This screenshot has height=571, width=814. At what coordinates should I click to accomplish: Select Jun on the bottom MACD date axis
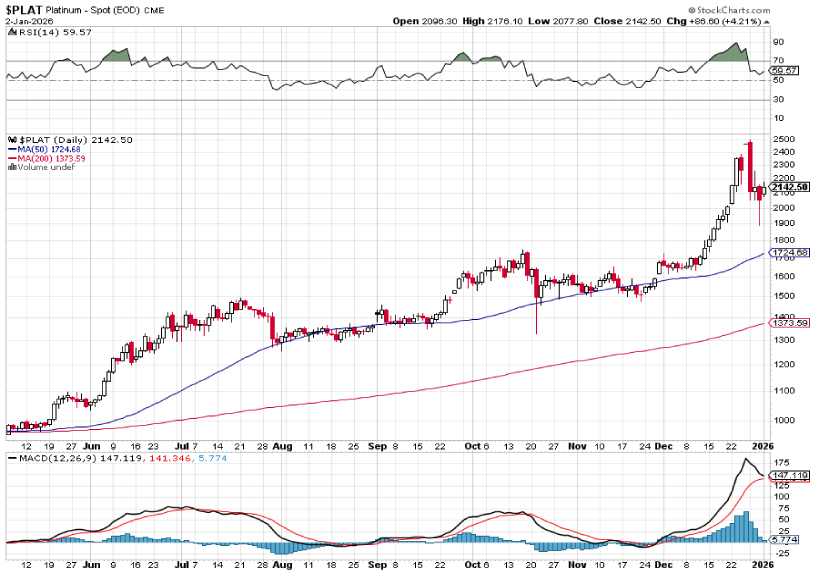coord(92,564)
